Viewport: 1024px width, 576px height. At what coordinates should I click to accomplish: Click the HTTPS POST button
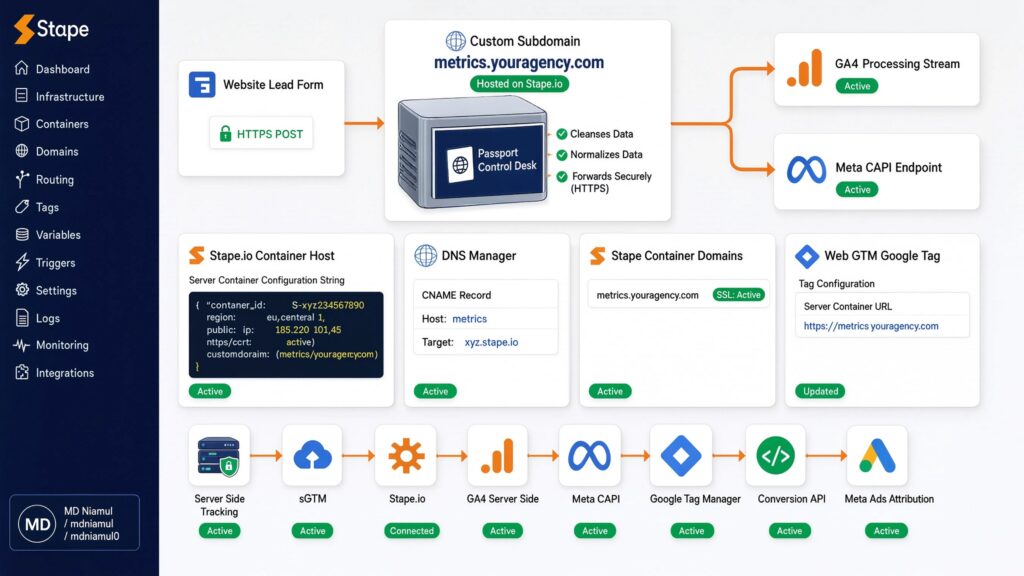261,134
